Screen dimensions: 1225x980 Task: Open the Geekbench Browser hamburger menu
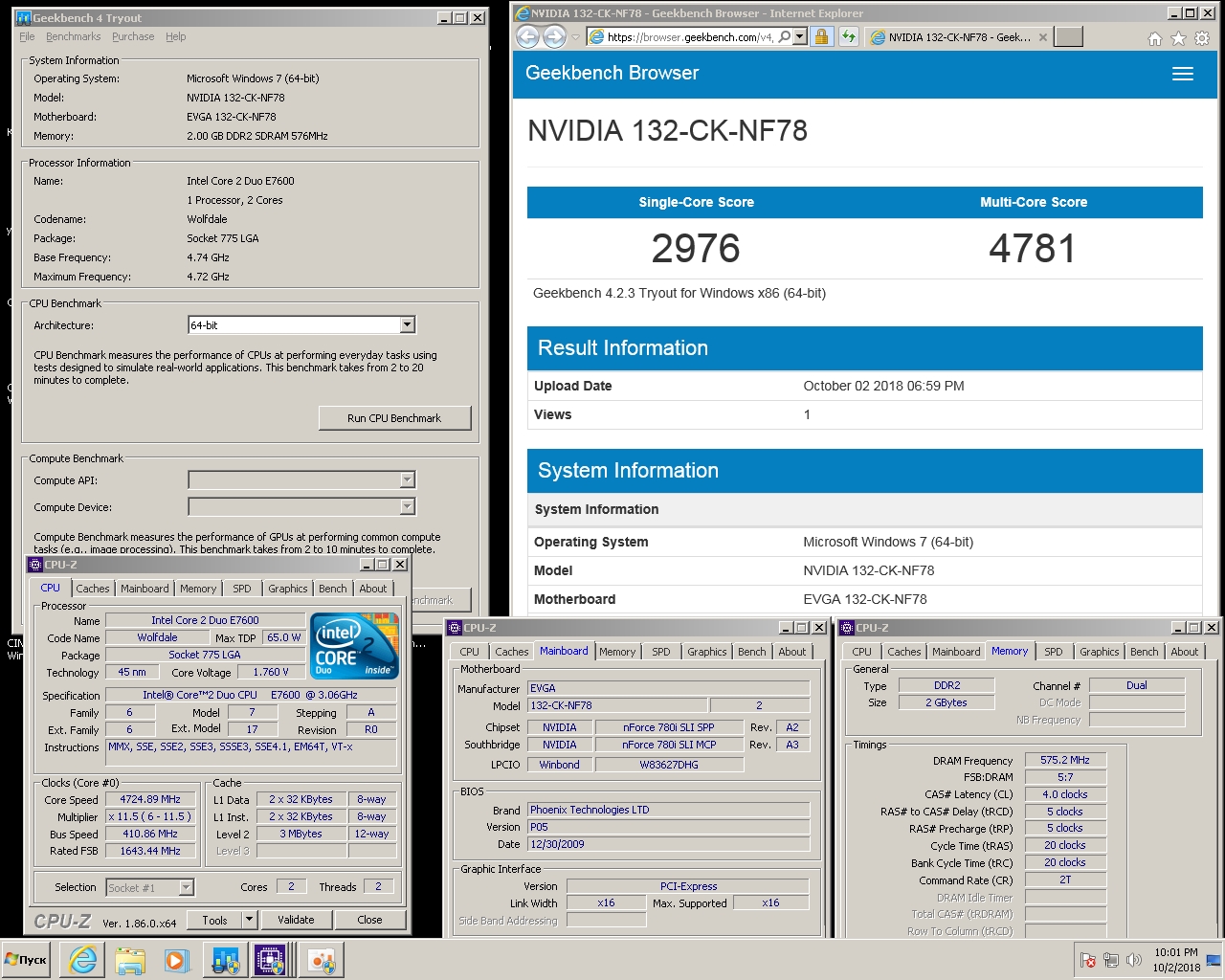[1183, 74]
